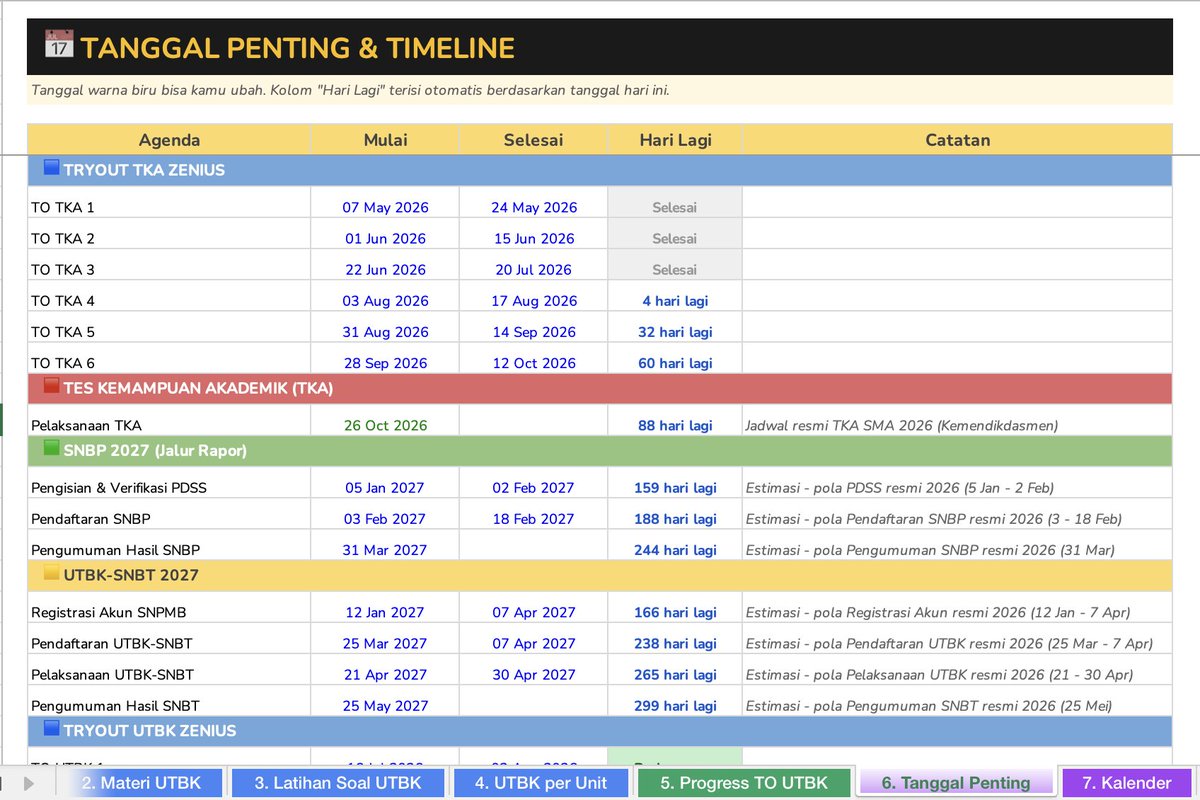Select the UTBK-SNBT 2027 section header
The height and width of the screenshot is (800, 1200).
(x=599, y=575)
